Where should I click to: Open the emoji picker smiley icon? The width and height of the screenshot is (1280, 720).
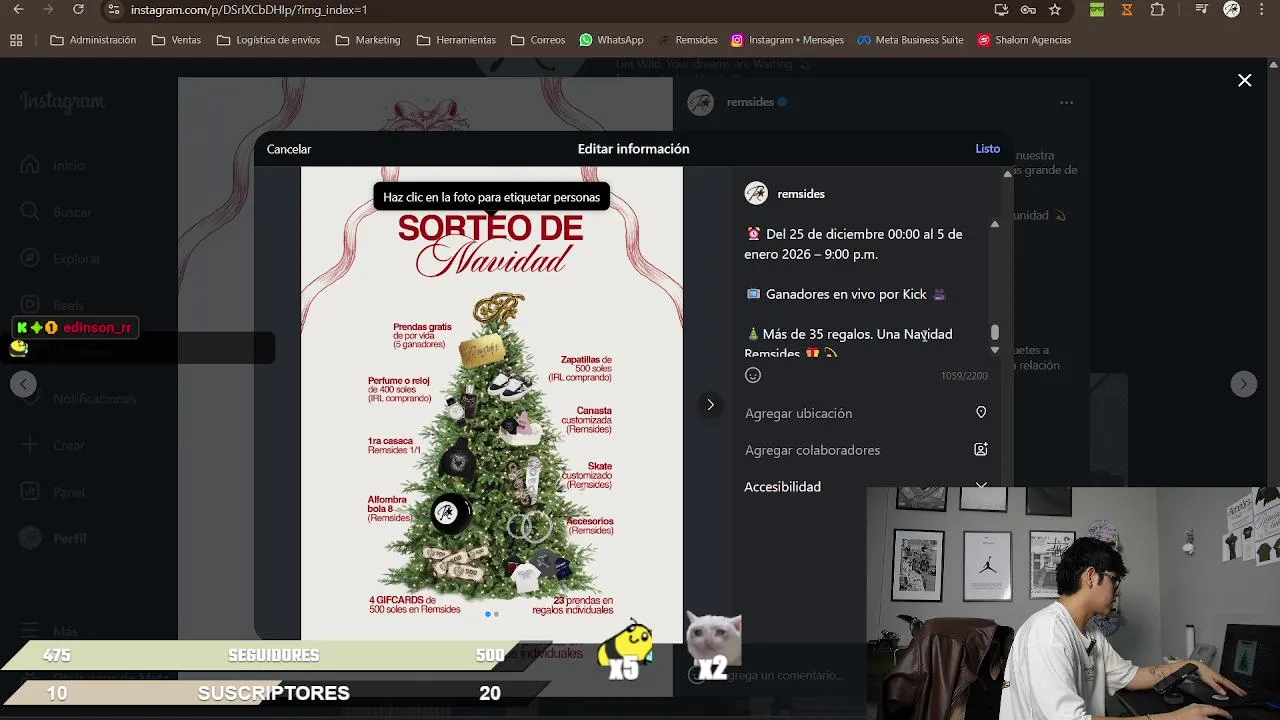(753, 375)
